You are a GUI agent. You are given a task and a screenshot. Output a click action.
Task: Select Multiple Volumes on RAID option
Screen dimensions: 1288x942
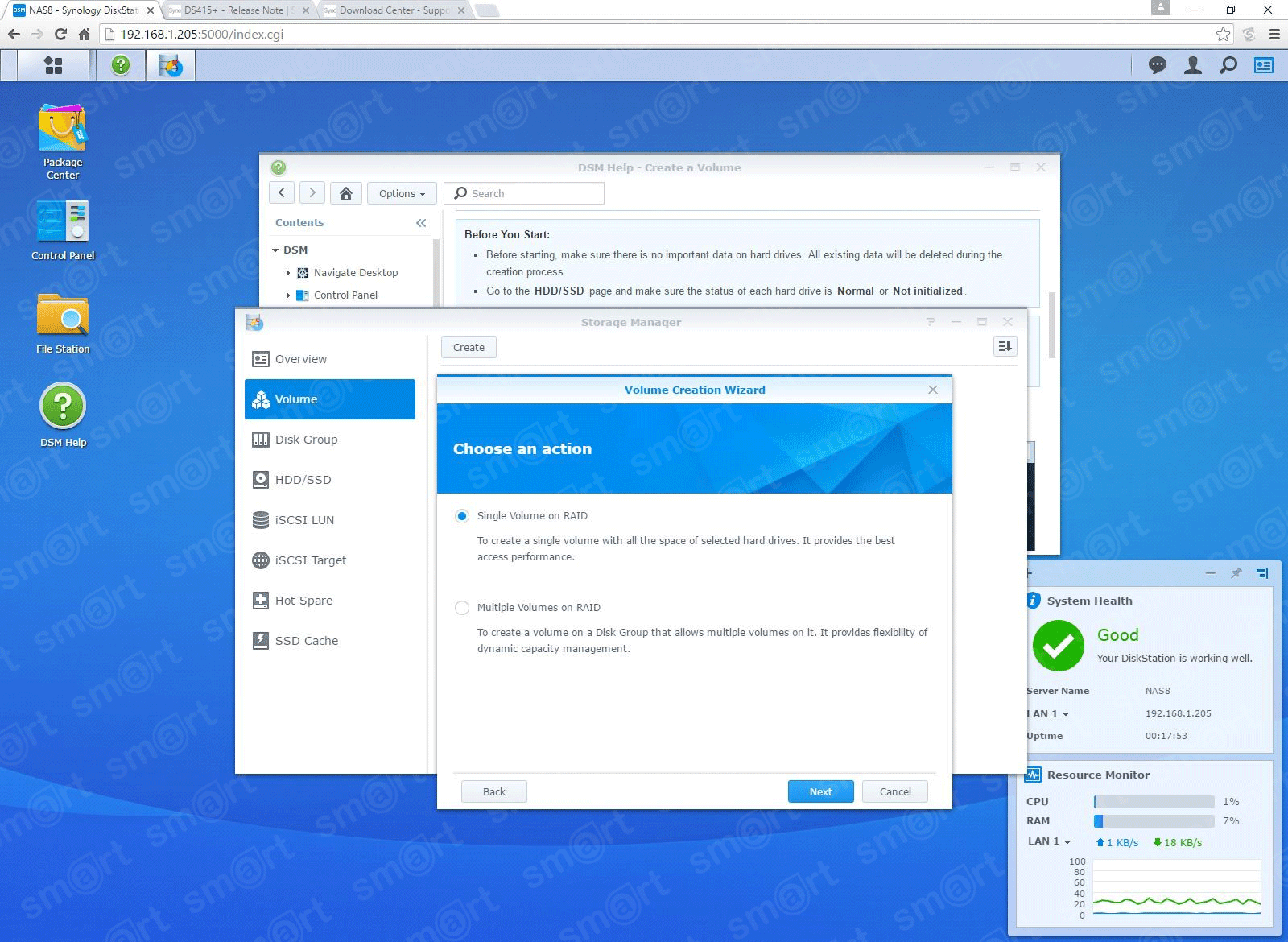click(462, 608)
